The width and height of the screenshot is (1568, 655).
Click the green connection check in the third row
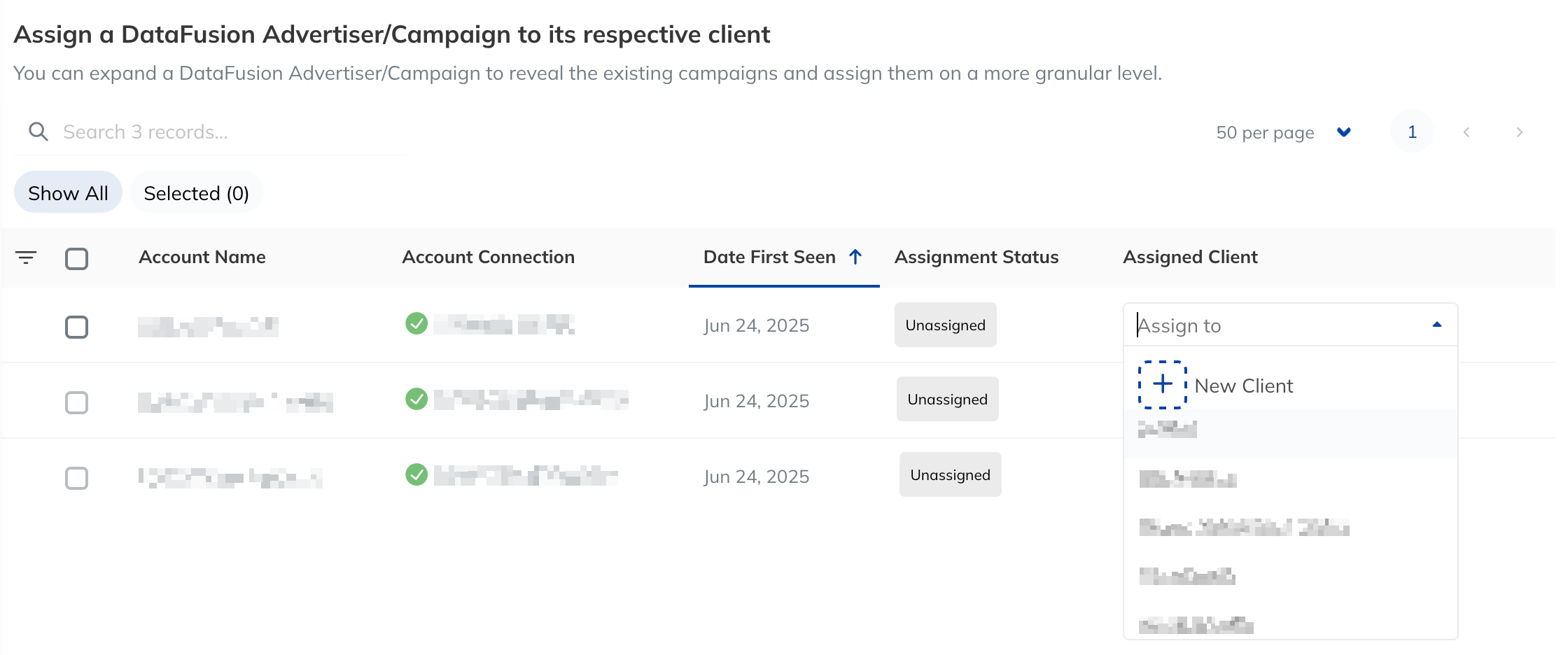(x=416, y=474)
